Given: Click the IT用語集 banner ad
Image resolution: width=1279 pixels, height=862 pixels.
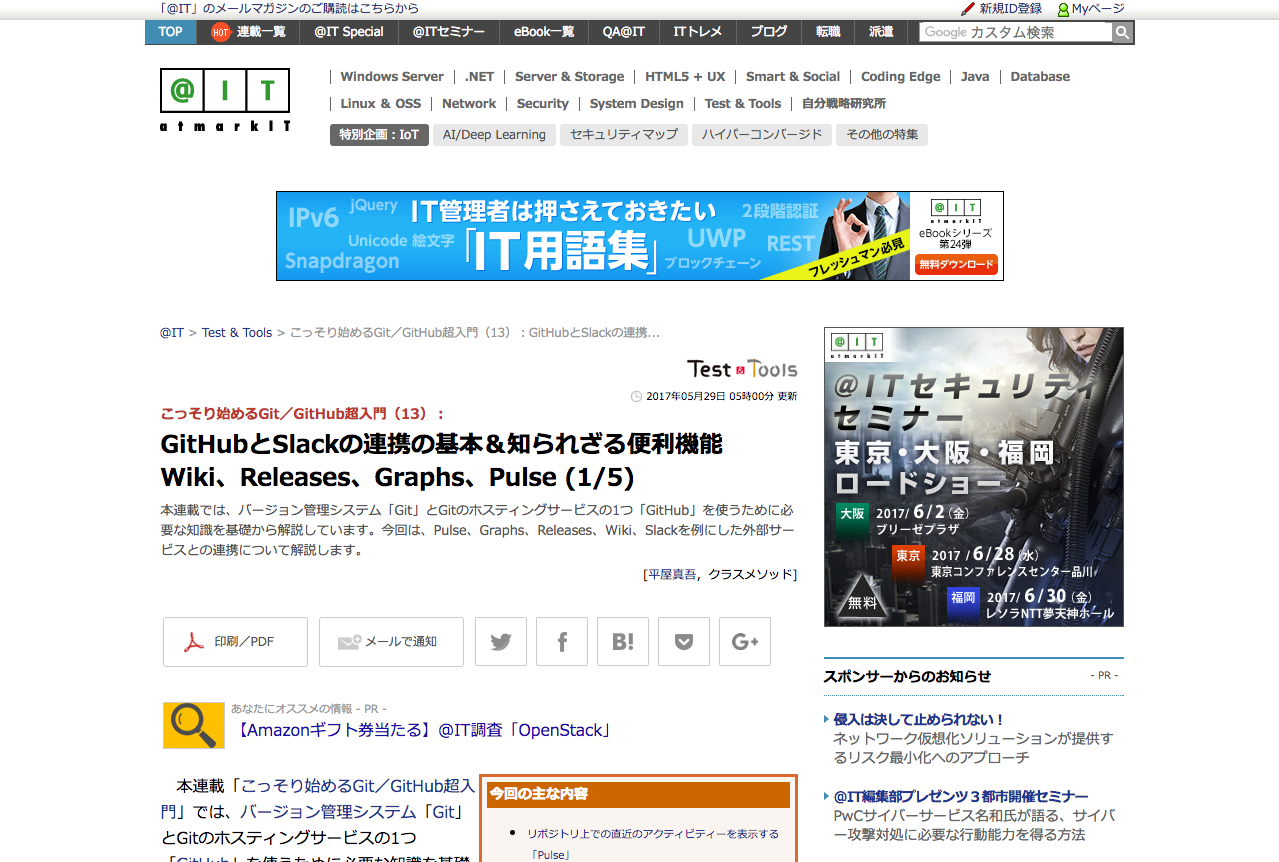Looking at the screenshot, I should (640, 236).
